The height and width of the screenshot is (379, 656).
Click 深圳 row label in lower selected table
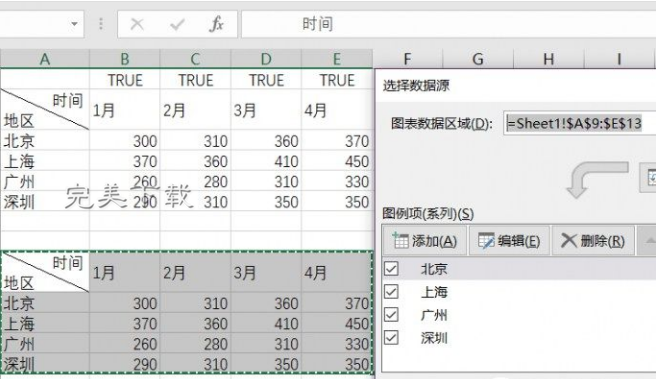45,364
